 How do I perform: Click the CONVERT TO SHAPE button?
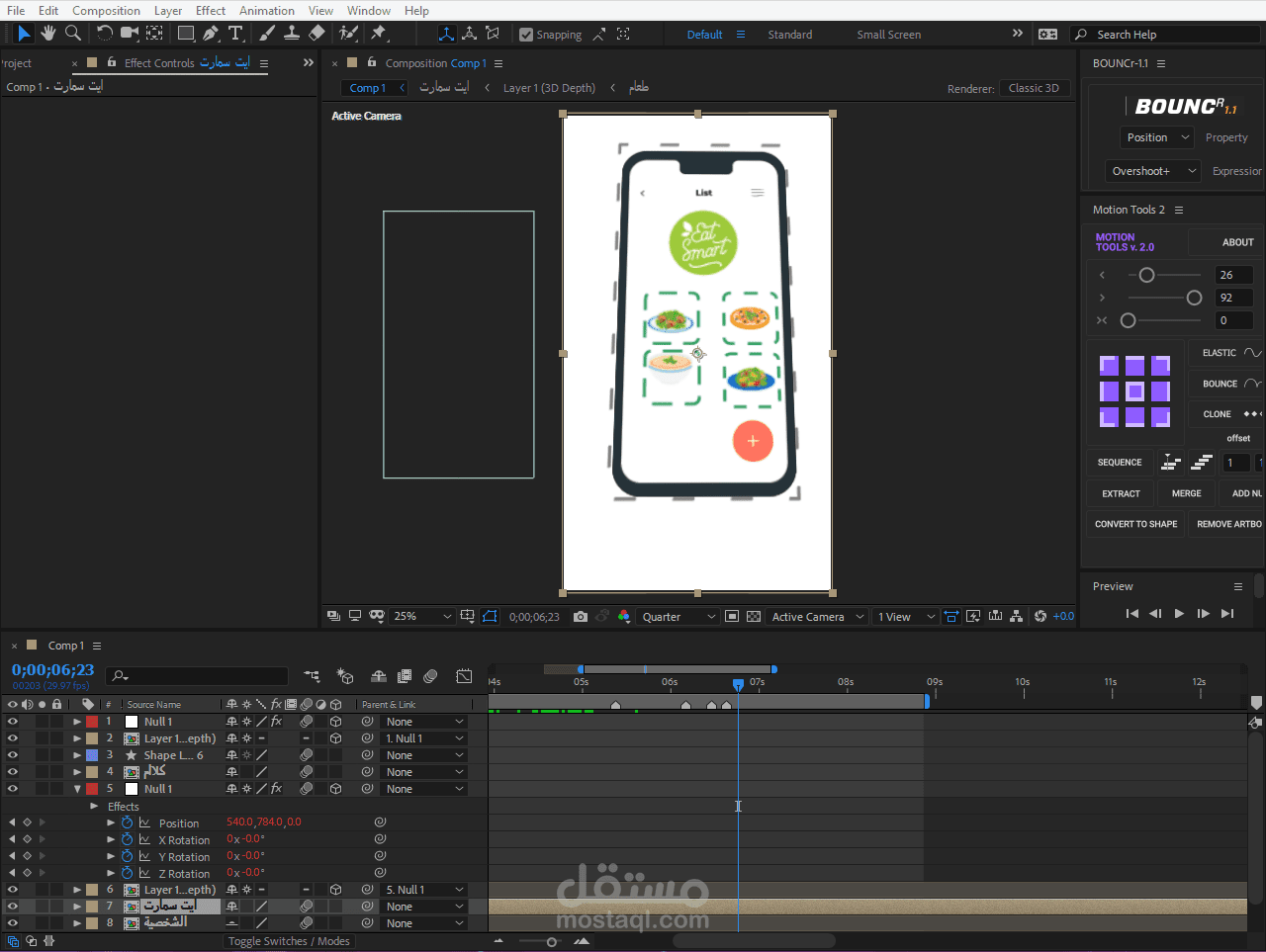pos(1135,524)
